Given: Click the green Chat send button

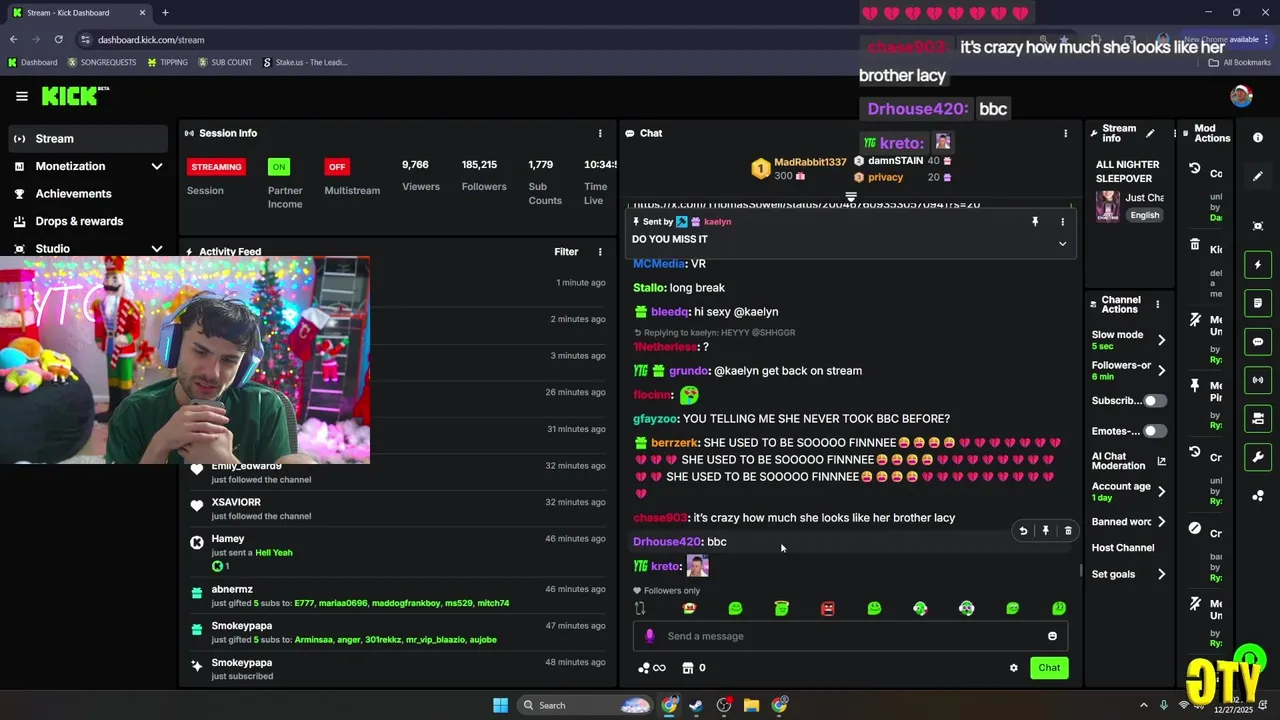Looking at the screenshot, I should click(1049, 668).
